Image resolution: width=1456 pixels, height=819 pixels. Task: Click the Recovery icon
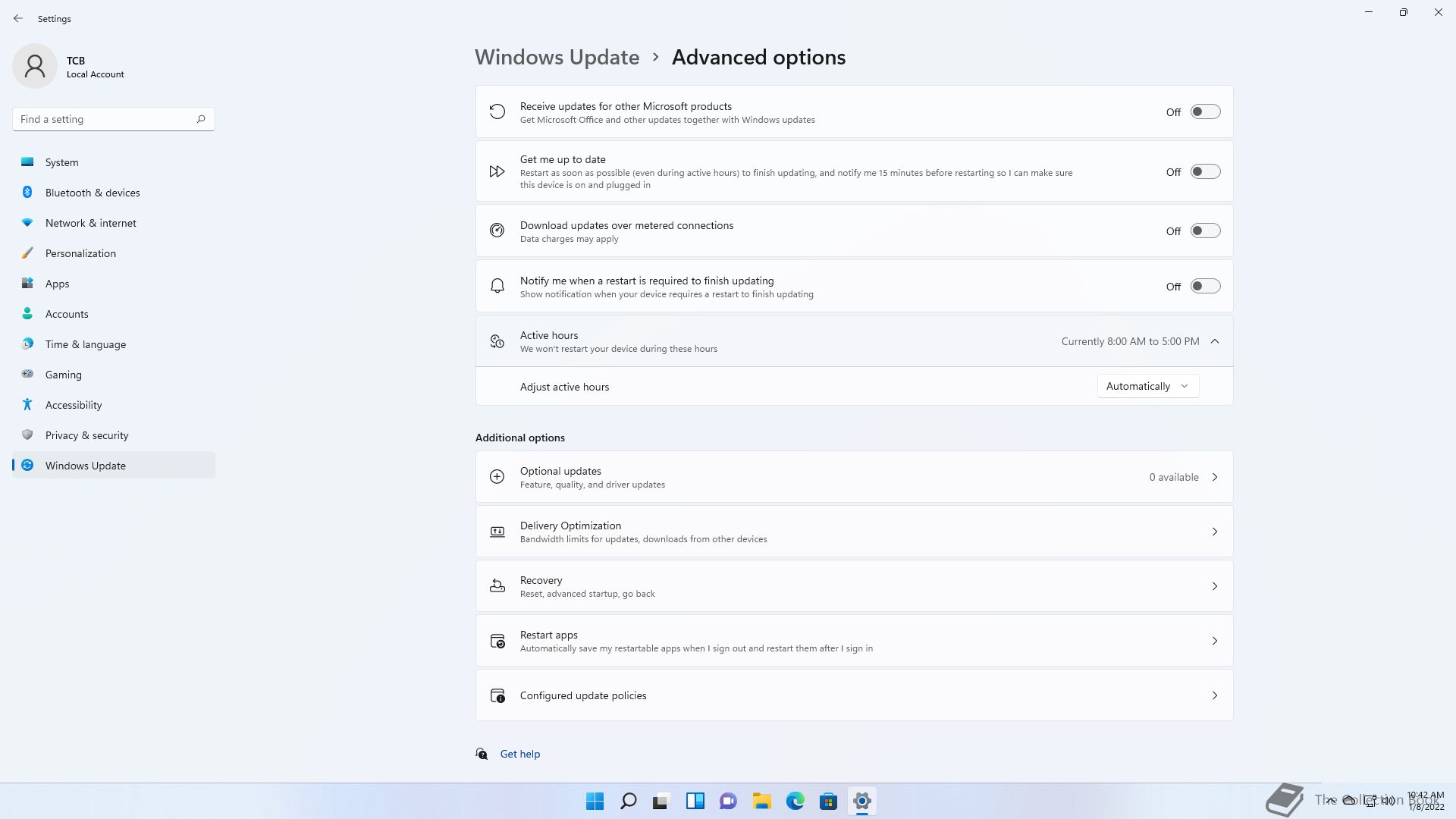[497, 586]
